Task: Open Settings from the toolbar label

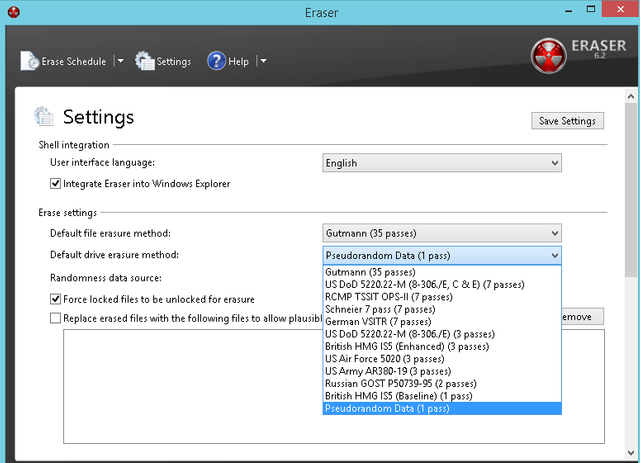Action: click(x=173, y=62)
